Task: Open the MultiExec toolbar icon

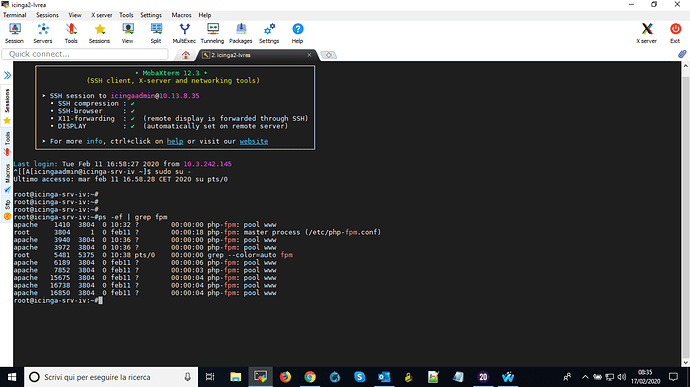Action: [184, 33]
